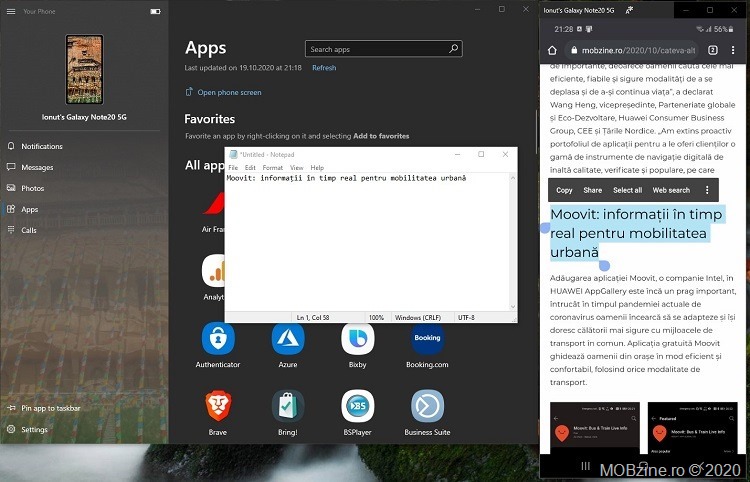
Task: Open the Air France app icon
Action: coord(213,204)
